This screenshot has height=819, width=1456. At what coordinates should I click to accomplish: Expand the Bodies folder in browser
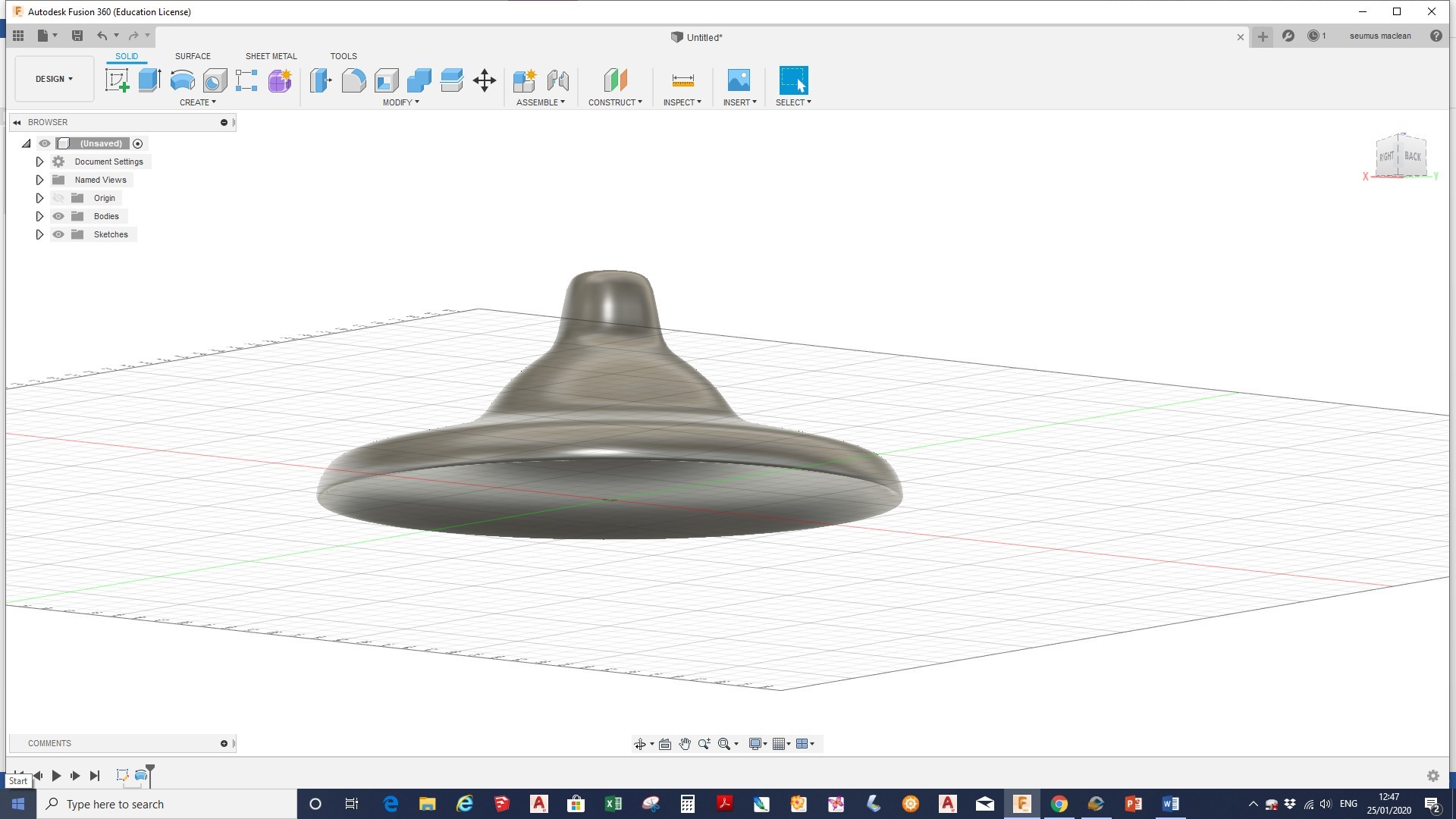39,216
